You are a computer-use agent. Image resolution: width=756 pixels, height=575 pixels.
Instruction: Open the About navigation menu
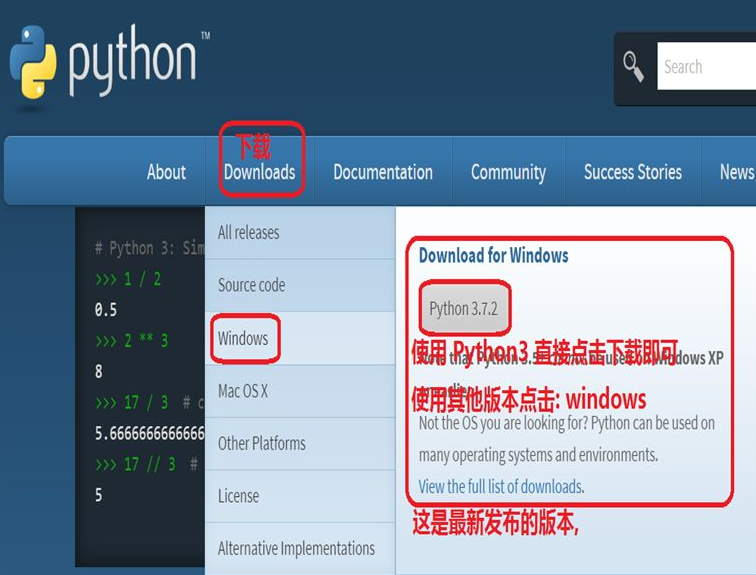[x=166, y=172]
